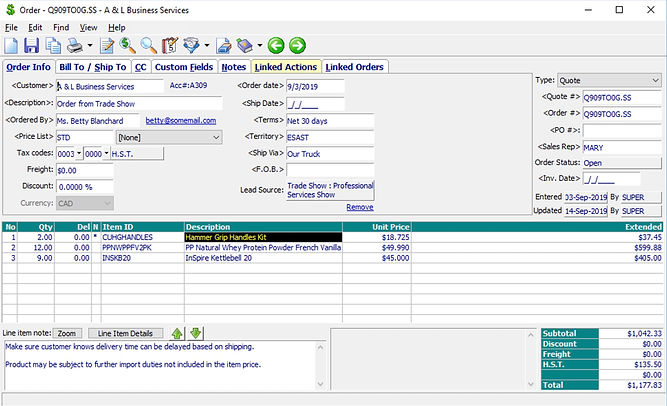Open the File menu

pyautogui.click(x=11, y=28)
